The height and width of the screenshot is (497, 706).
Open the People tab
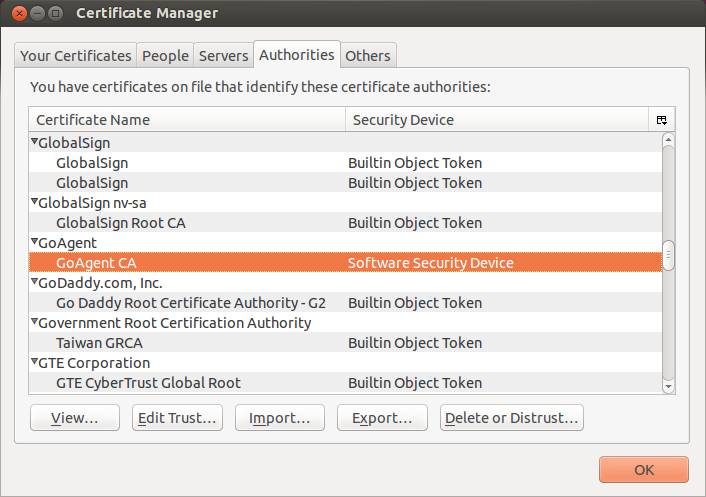click(x=165, y=56)
